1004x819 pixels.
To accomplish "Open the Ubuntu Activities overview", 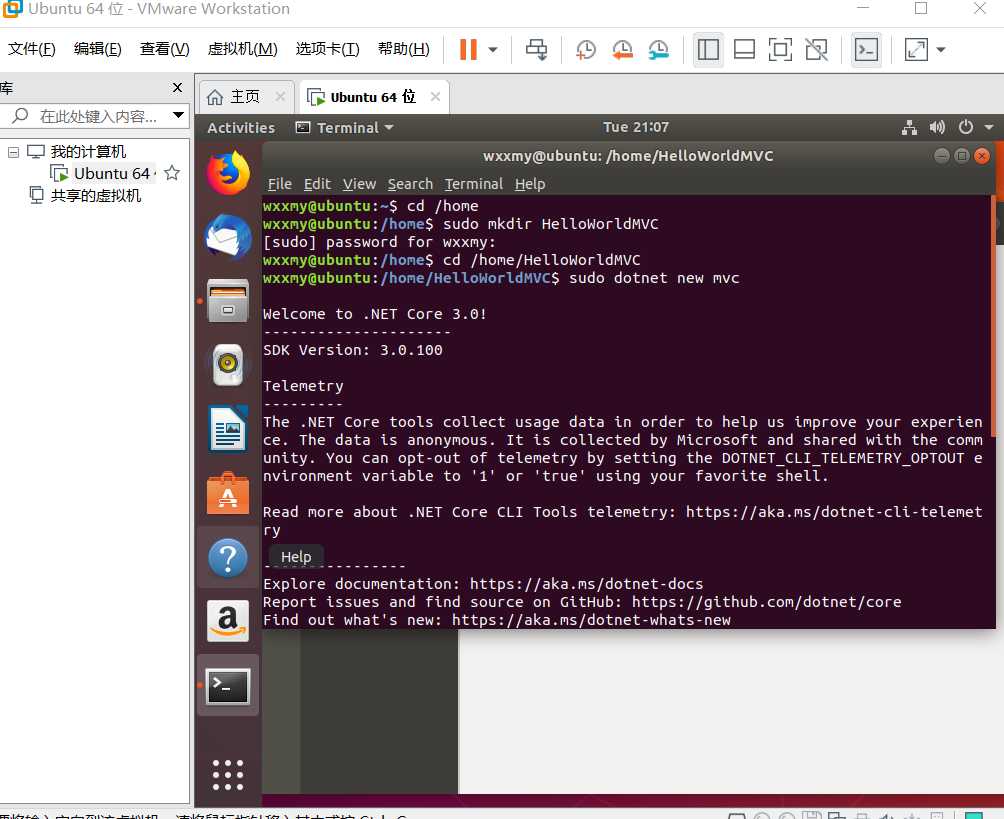I will click(241, 127).
